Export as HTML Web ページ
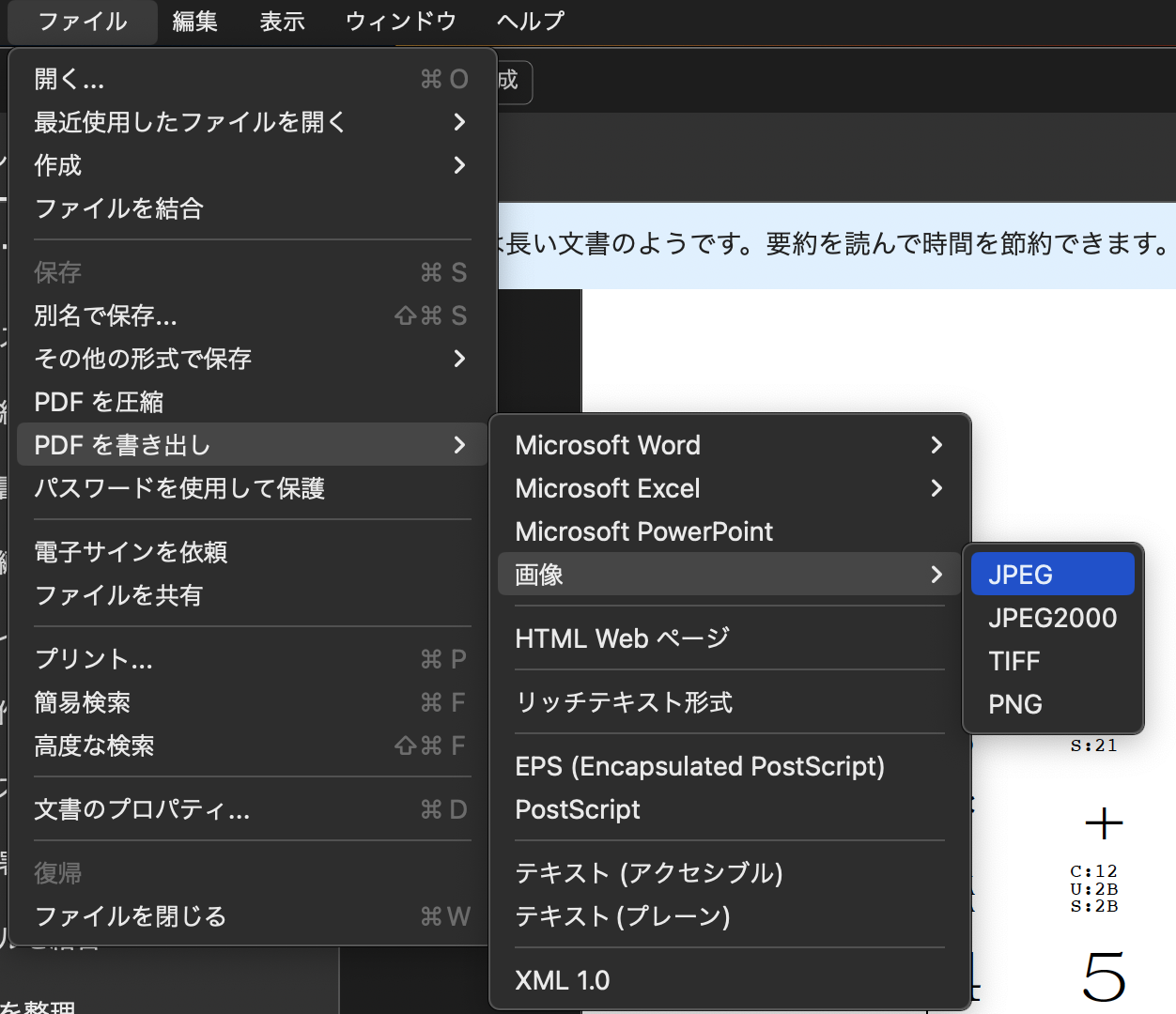The height and width of the screenshot is (1014, 1176). pyautogui.click(x=730, y=638)
